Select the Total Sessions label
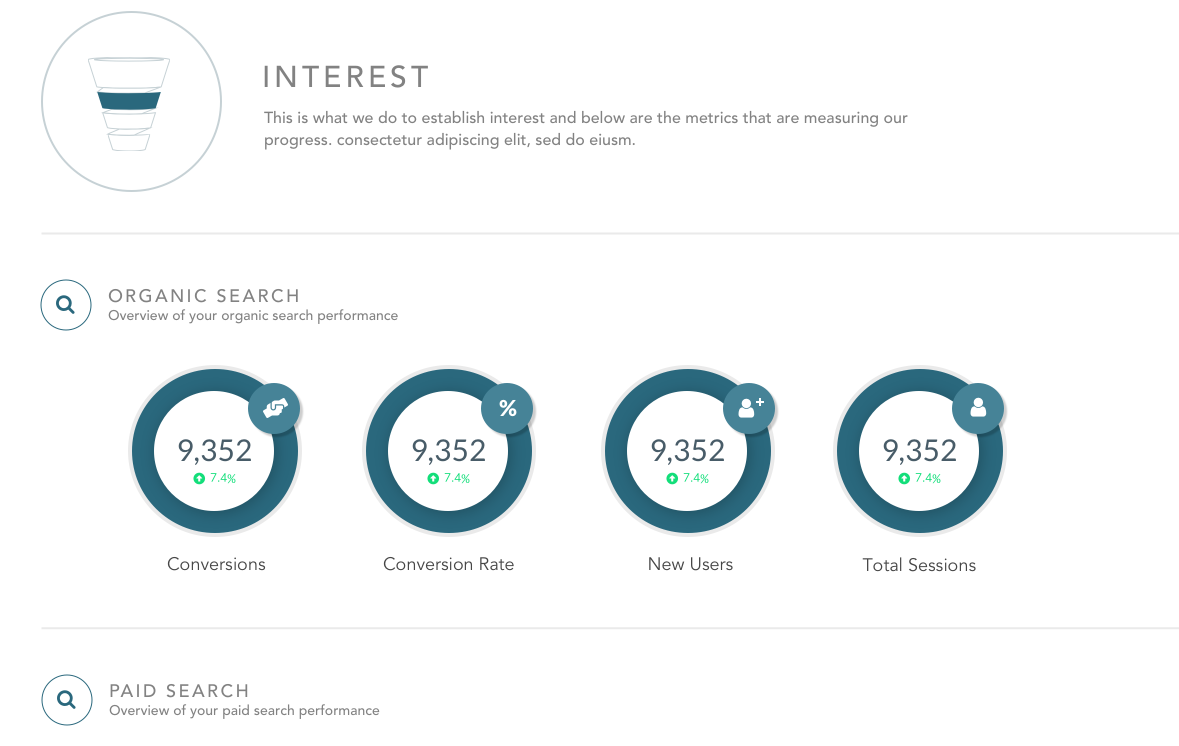 pos(919,565)
